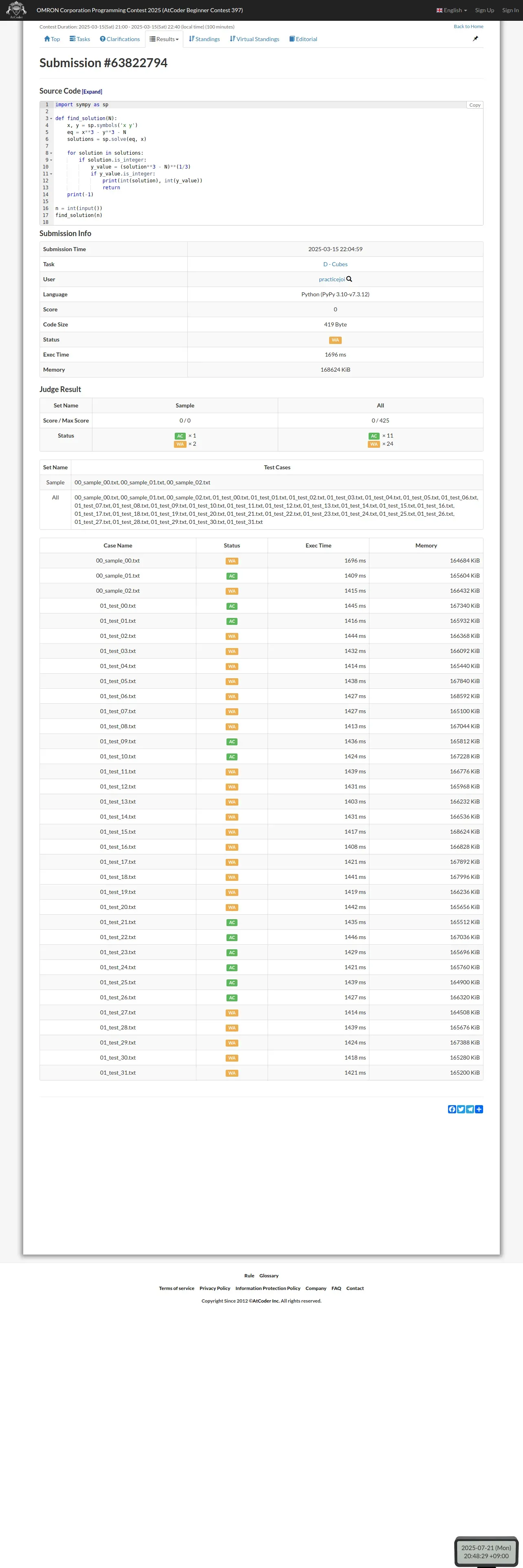Viewport: 523px width, 1568px height.
Task: Share the submission via Telegram
Action: point(470,1109)
